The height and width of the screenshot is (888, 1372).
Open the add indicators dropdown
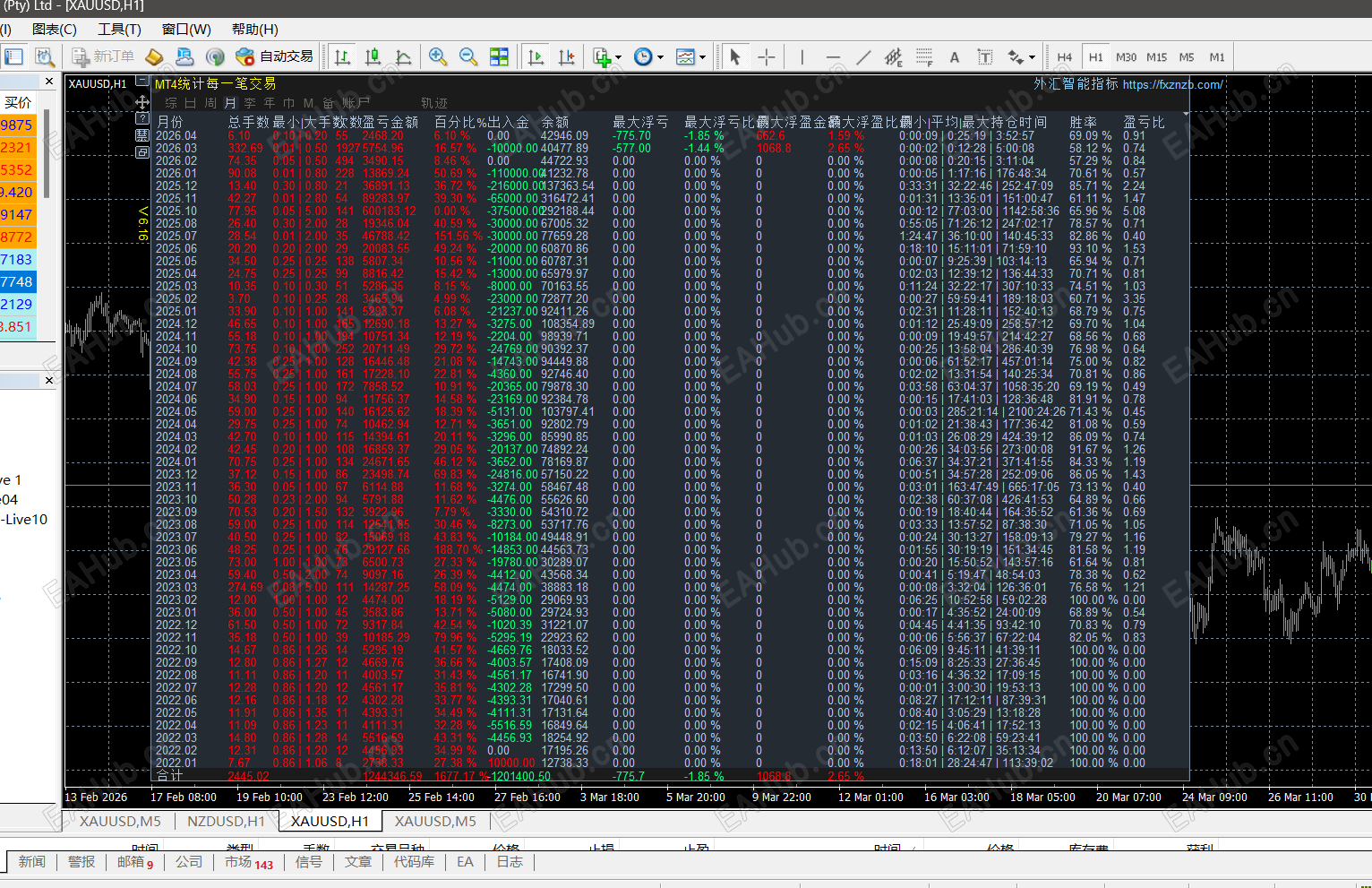(x=607, y=56)
